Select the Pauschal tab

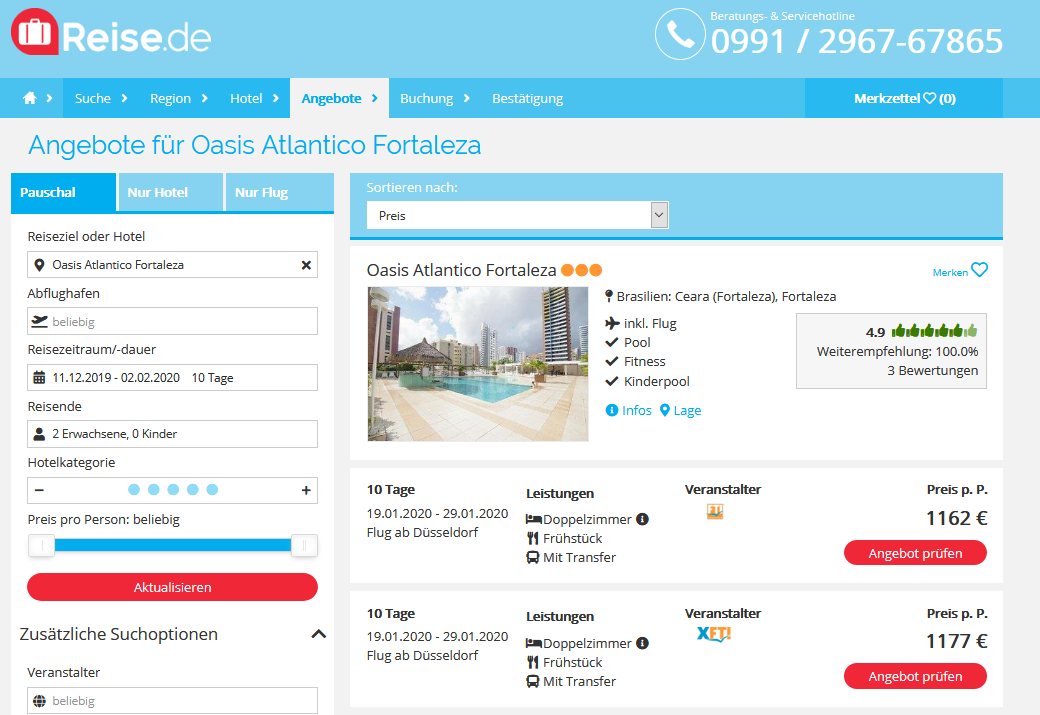63,192
